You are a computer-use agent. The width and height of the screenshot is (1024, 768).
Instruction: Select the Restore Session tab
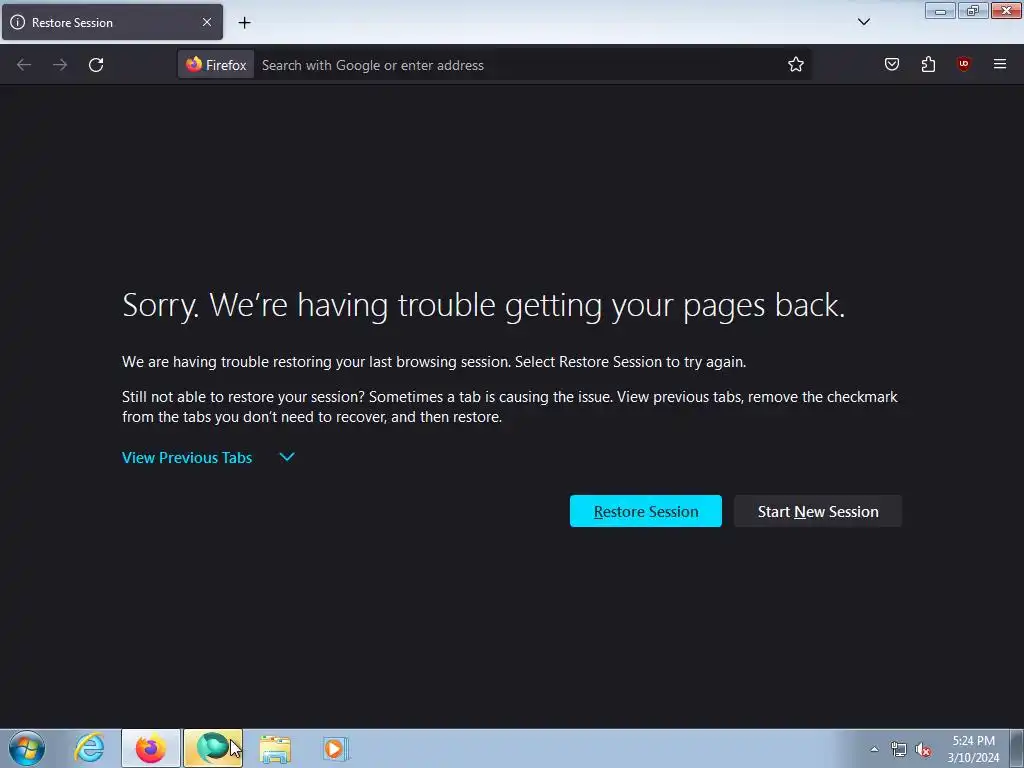coord(112,22)
